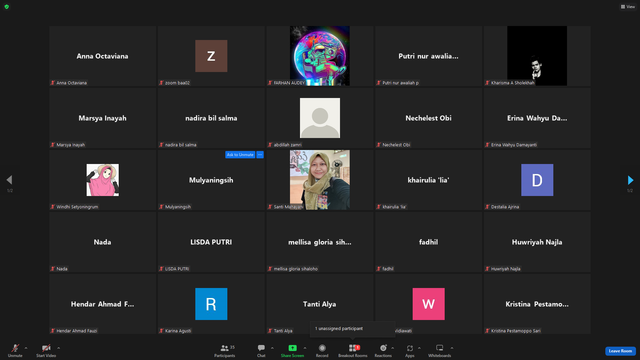Click the Nada name label at tile bottom
This screenshot has height=360, width=640.
(62, 269)
